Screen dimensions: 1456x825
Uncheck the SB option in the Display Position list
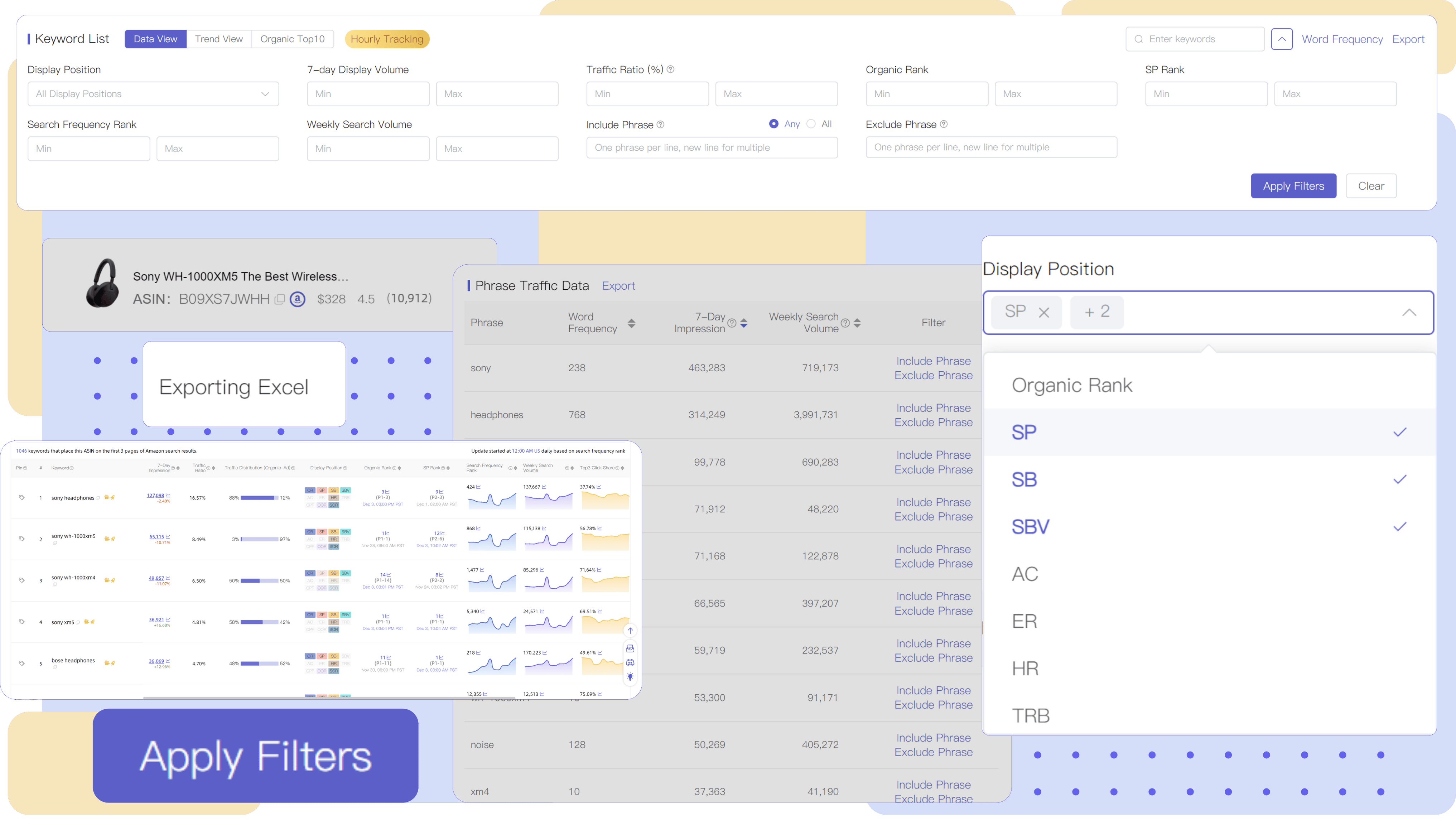[x=1209, y=479]
